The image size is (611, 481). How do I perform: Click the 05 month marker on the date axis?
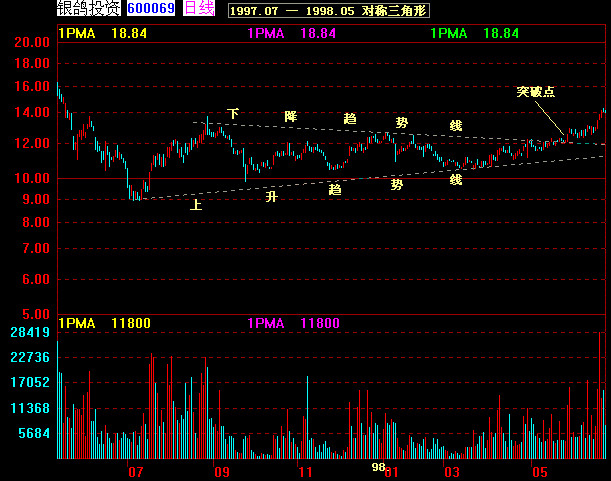click(540, 471)
